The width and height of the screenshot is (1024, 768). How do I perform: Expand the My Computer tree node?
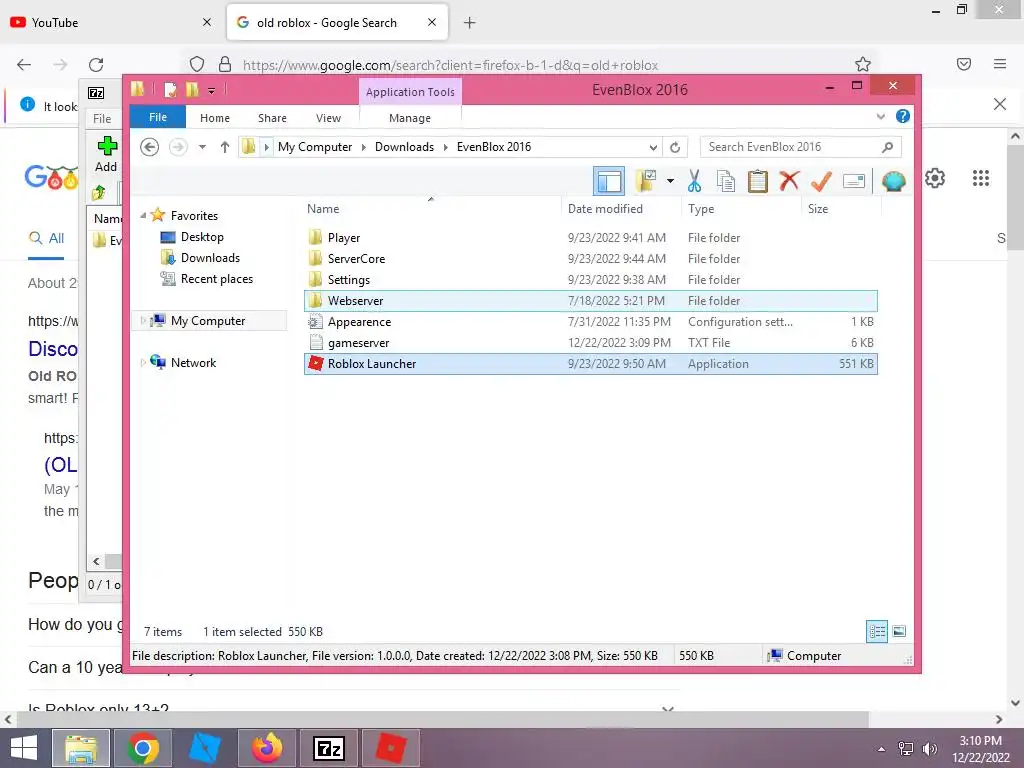(143, 320)
